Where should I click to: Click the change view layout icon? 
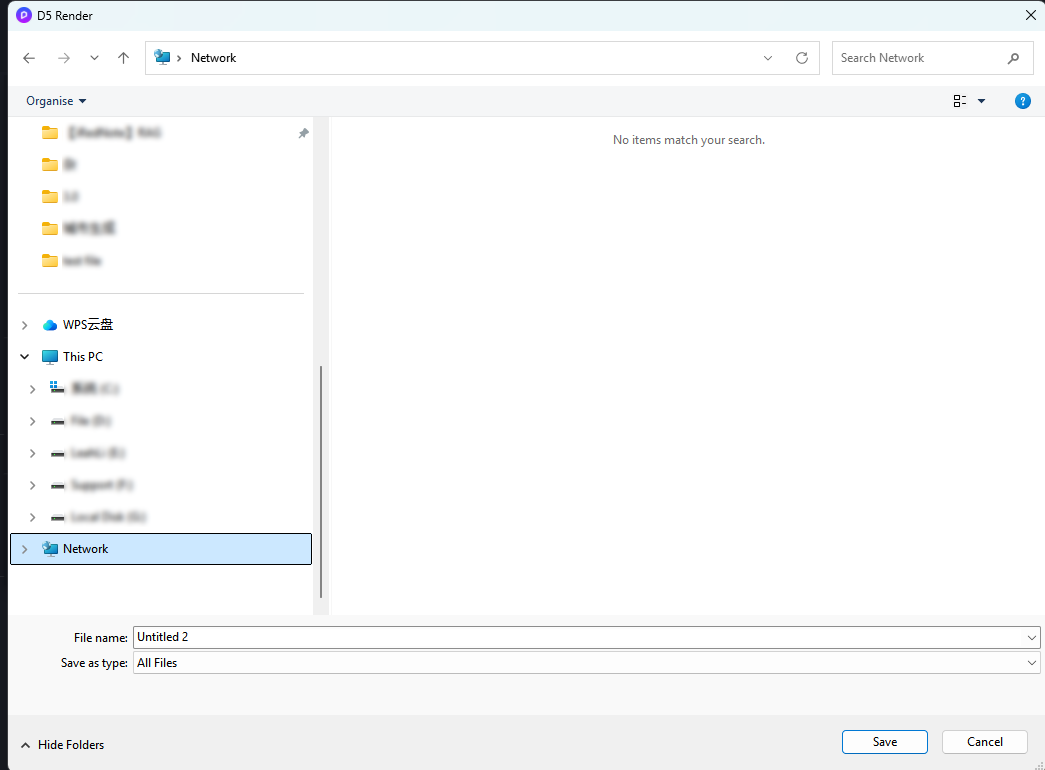960,101
